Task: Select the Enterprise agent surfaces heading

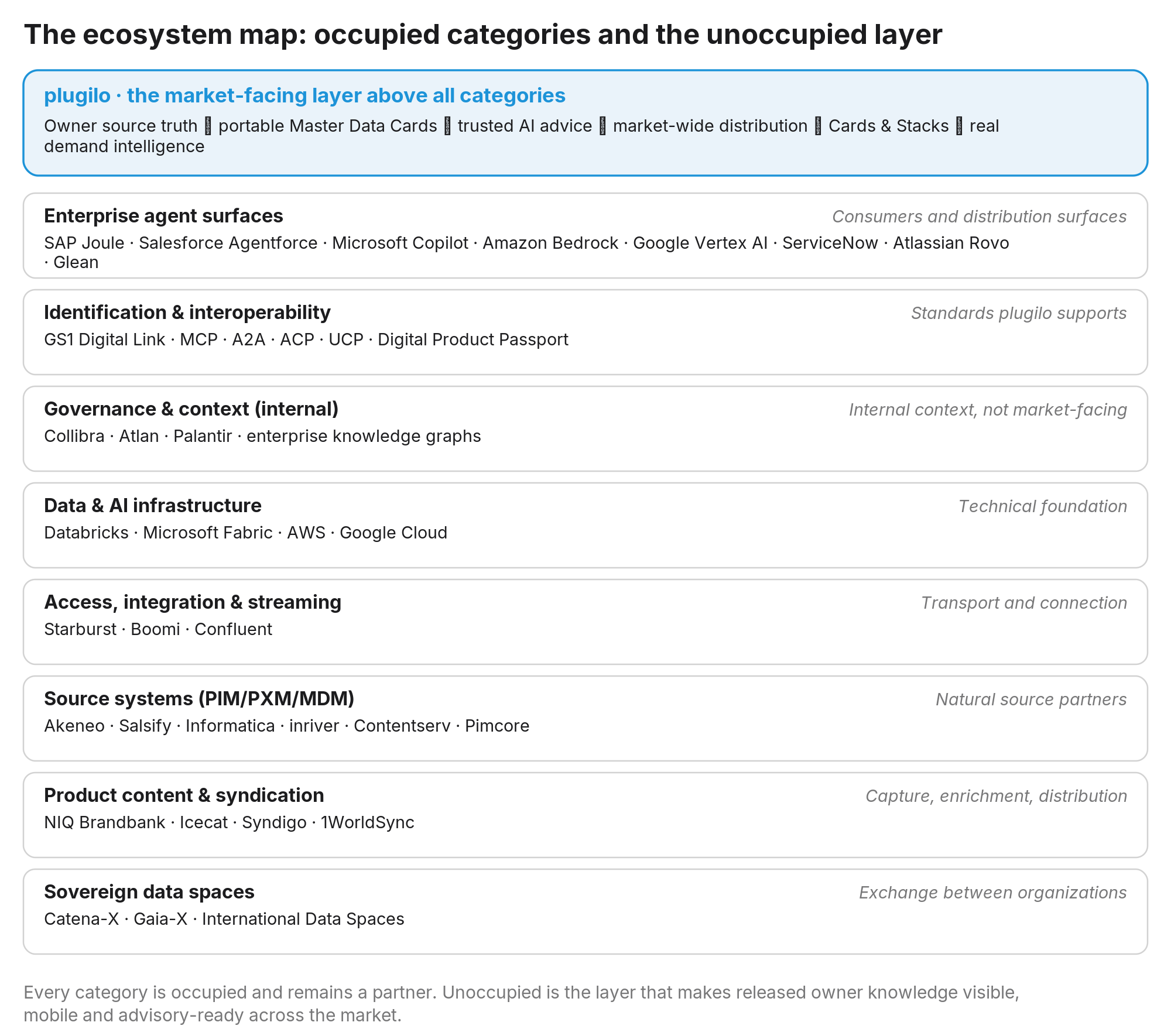Action: 163,216
